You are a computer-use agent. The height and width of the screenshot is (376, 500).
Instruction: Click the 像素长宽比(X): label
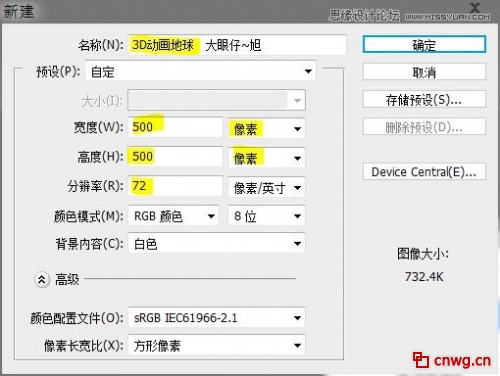[x=84, y=346]
